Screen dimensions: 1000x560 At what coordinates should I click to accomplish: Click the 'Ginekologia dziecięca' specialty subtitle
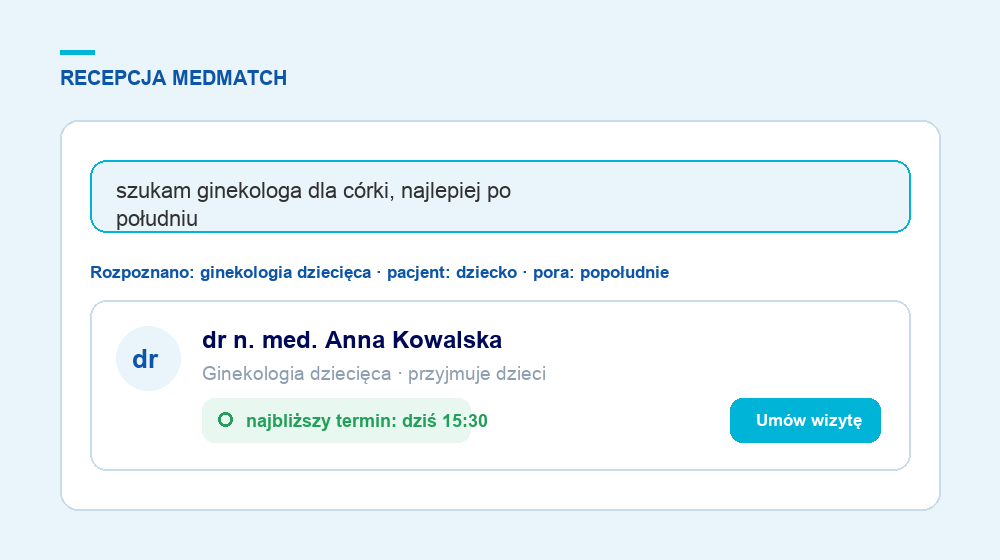pos(297,373)
